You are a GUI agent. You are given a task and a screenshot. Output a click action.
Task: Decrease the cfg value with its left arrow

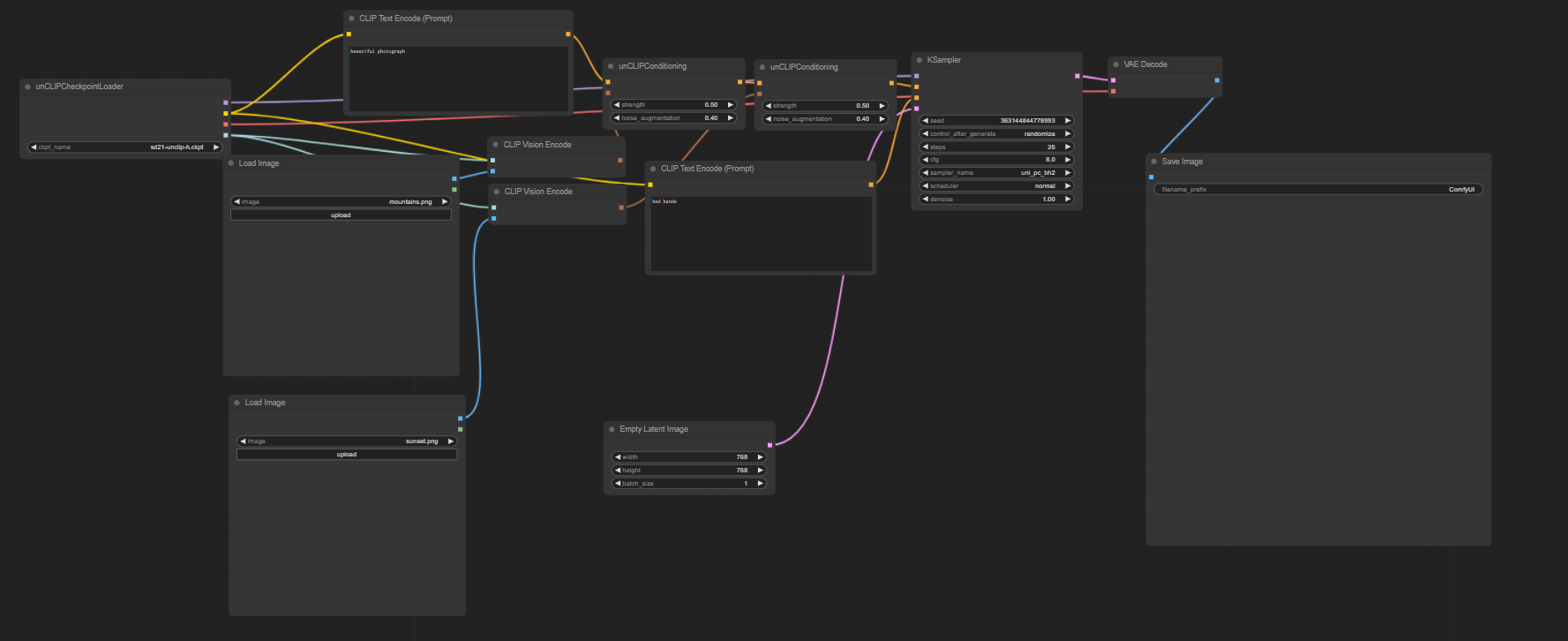925,160
